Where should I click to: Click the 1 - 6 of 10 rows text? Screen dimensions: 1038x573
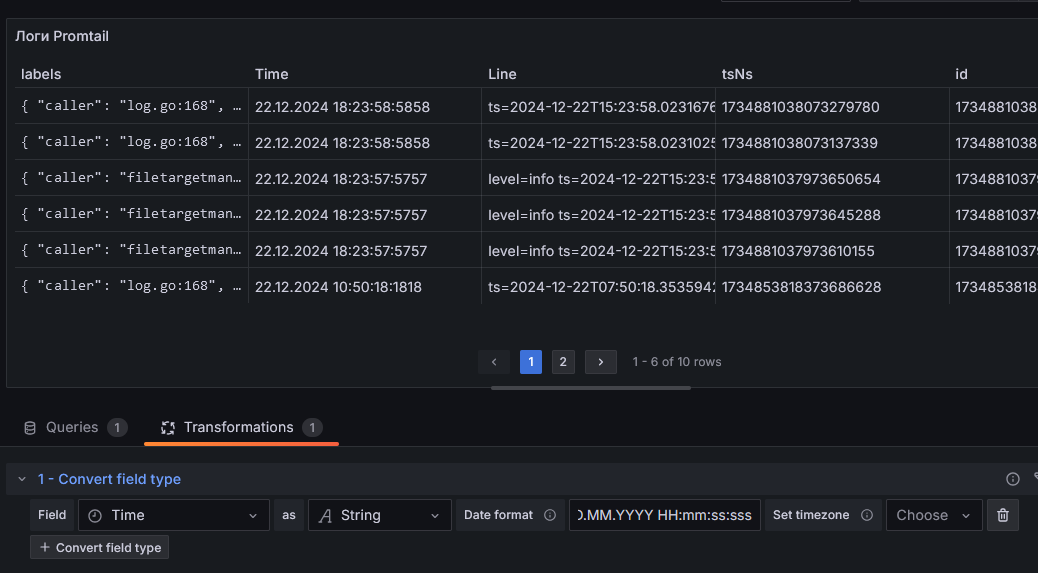[677, 362]
